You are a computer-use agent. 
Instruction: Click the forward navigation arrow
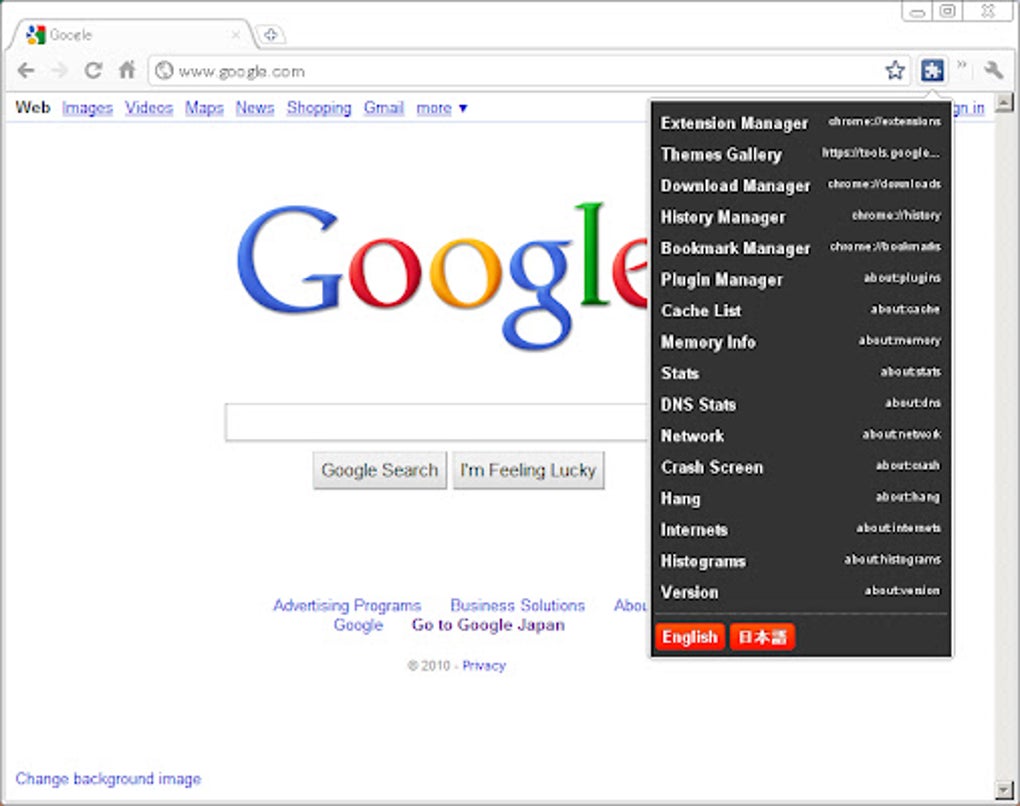coord(60,70)
